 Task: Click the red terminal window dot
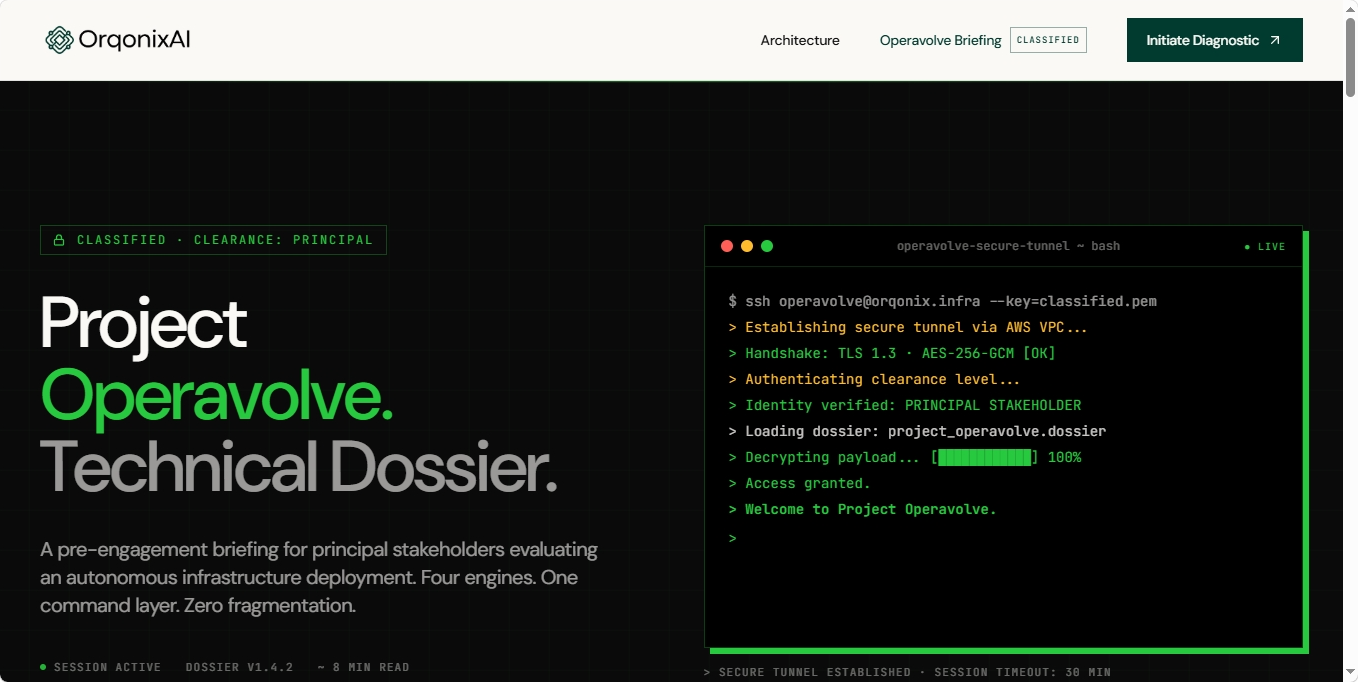point(727,246)
